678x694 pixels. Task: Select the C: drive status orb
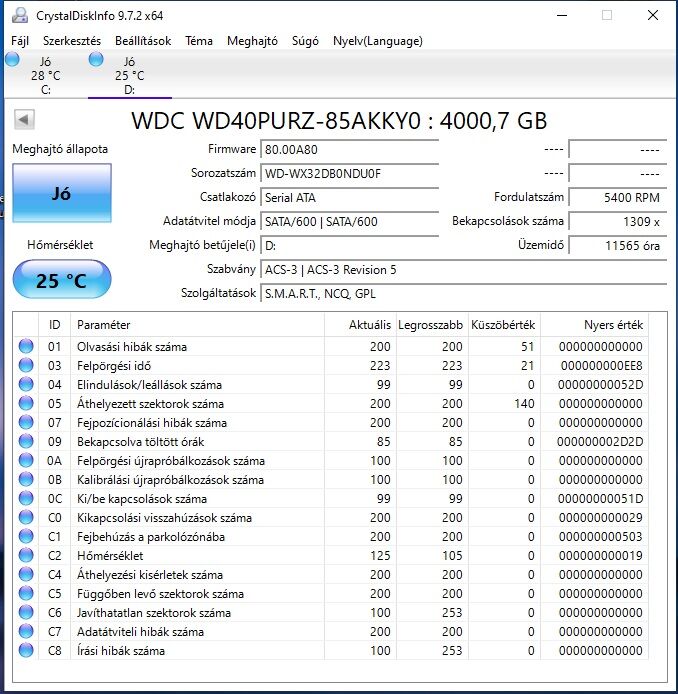[12, 59]
